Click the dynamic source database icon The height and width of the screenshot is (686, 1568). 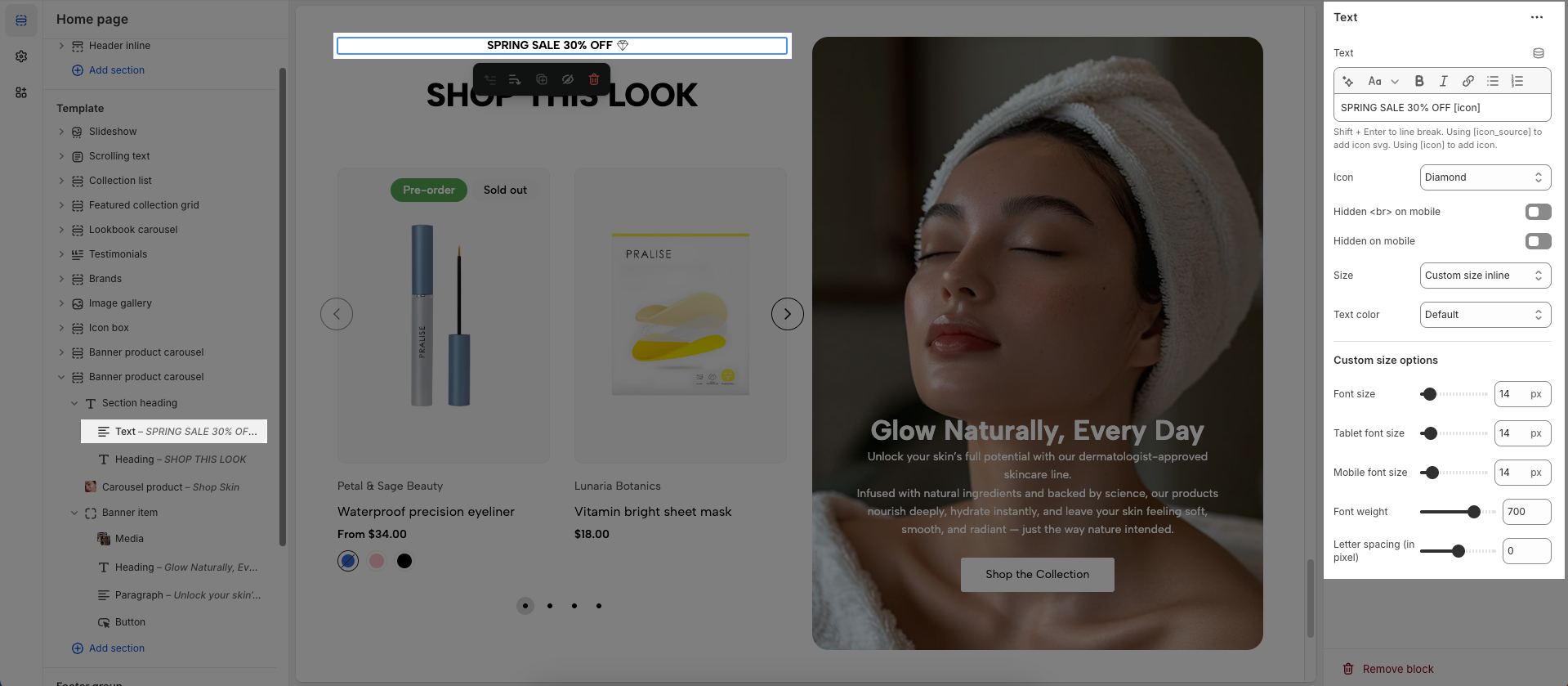(1539, 53)
